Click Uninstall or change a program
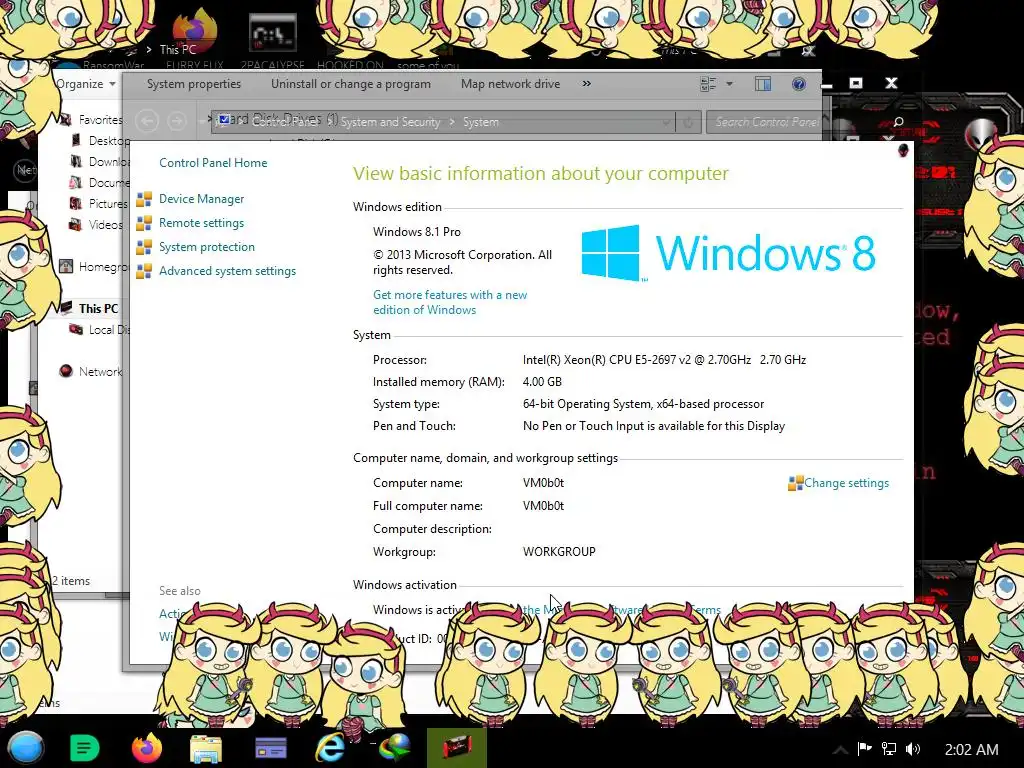 point(351,84)
